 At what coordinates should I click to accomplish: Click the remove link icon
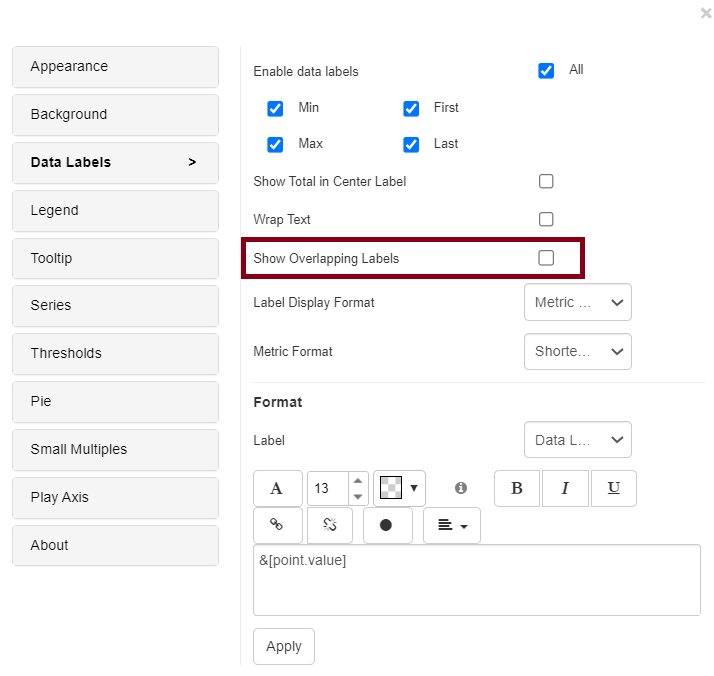(x=330, y=525)
